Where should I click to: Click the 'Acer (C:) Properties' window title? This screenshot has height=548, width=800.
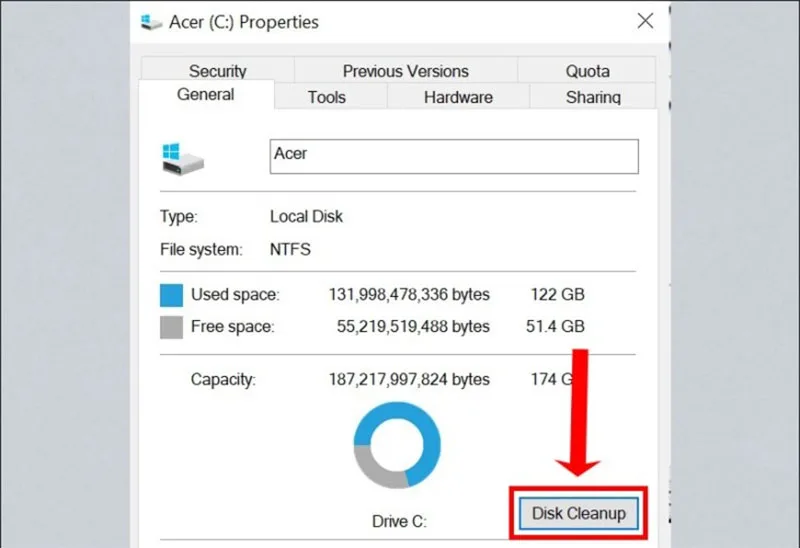pyautogui.click(x=244, y=22)
